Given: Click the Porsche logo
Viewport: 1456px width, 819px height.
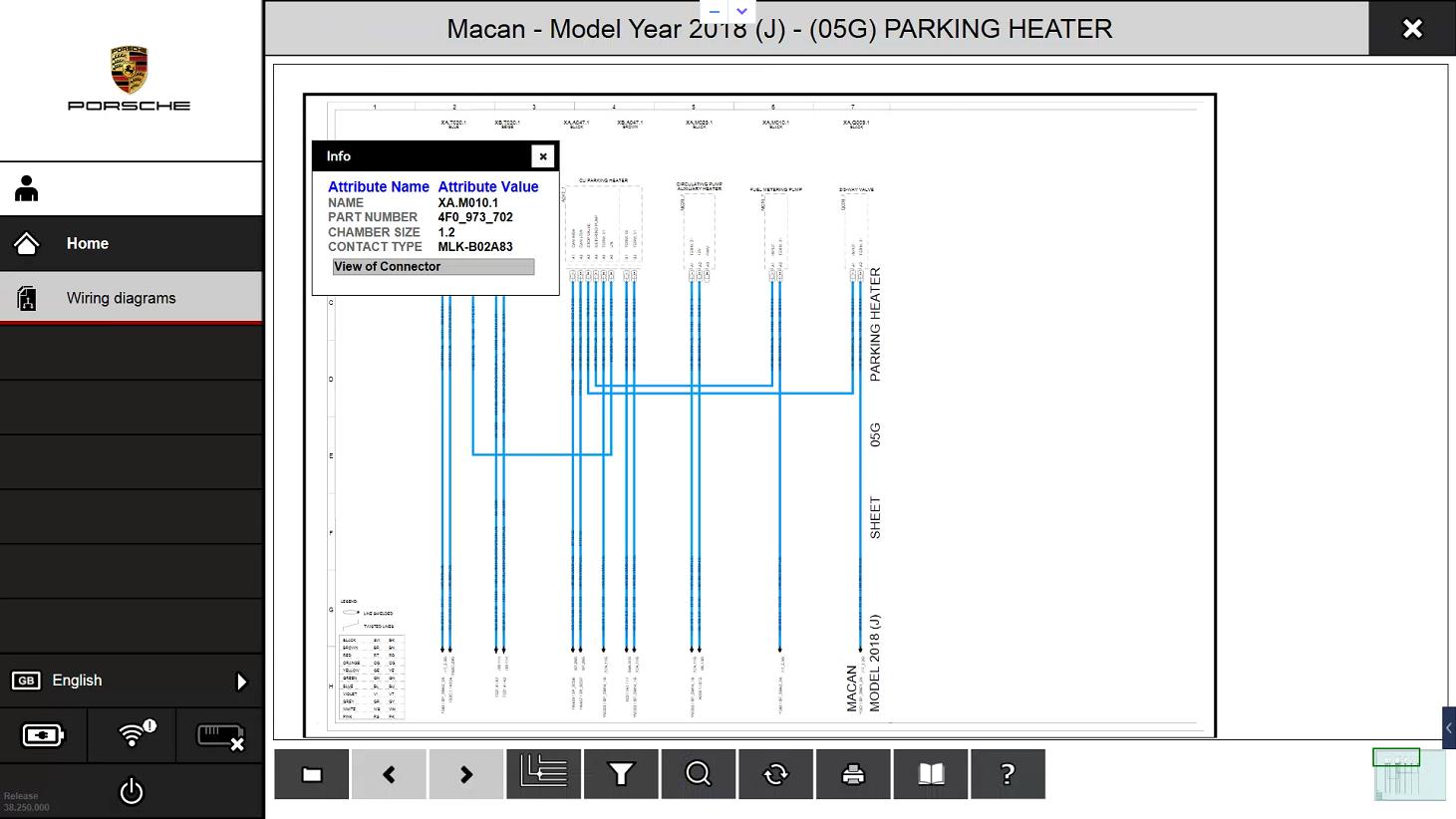Looking at the screenshot, I should click(x=129, y=78).
